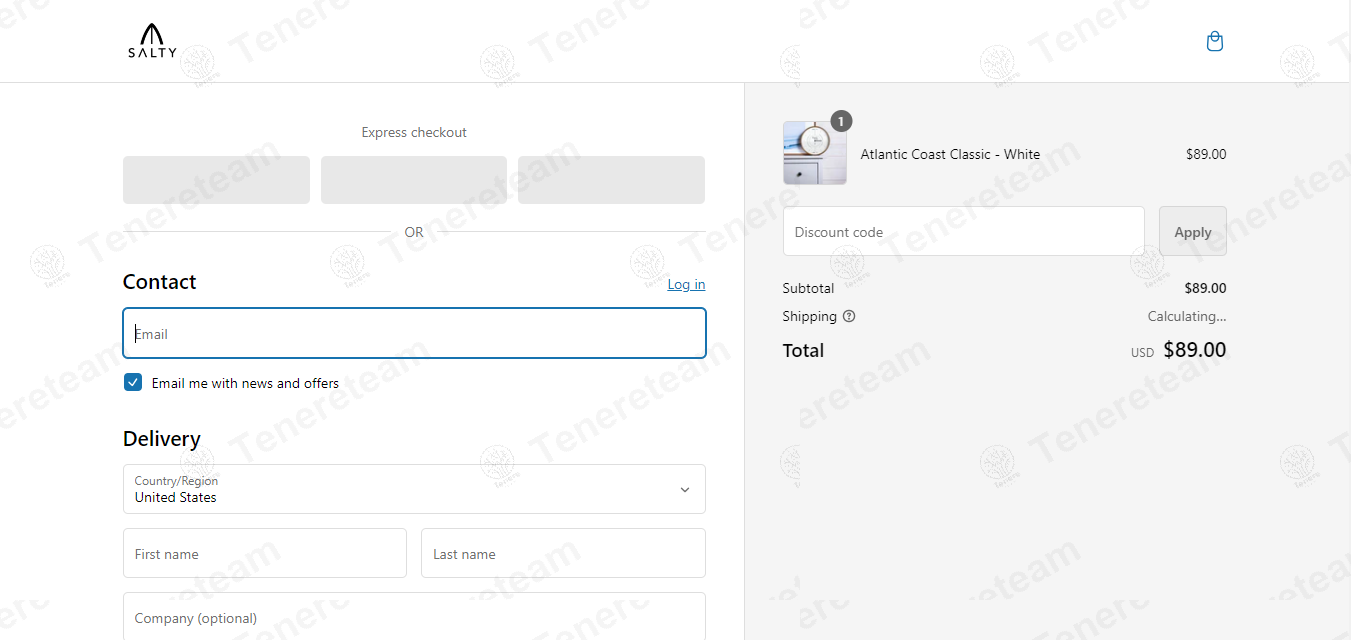Click the Apply discount button
Image resolution: width=1351 pixels, height=640 pixels.
pos(1193,231)
